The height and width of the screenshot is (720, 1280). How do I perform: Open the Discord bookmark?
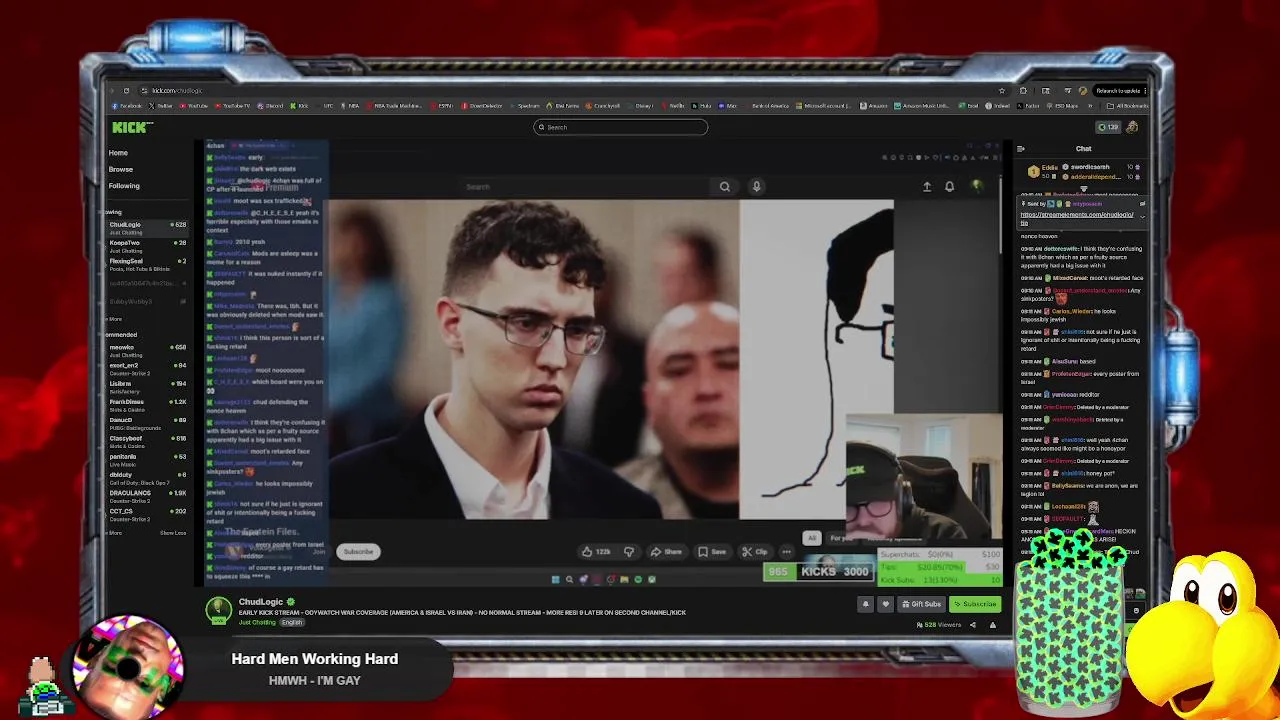[x=270, y=106]
